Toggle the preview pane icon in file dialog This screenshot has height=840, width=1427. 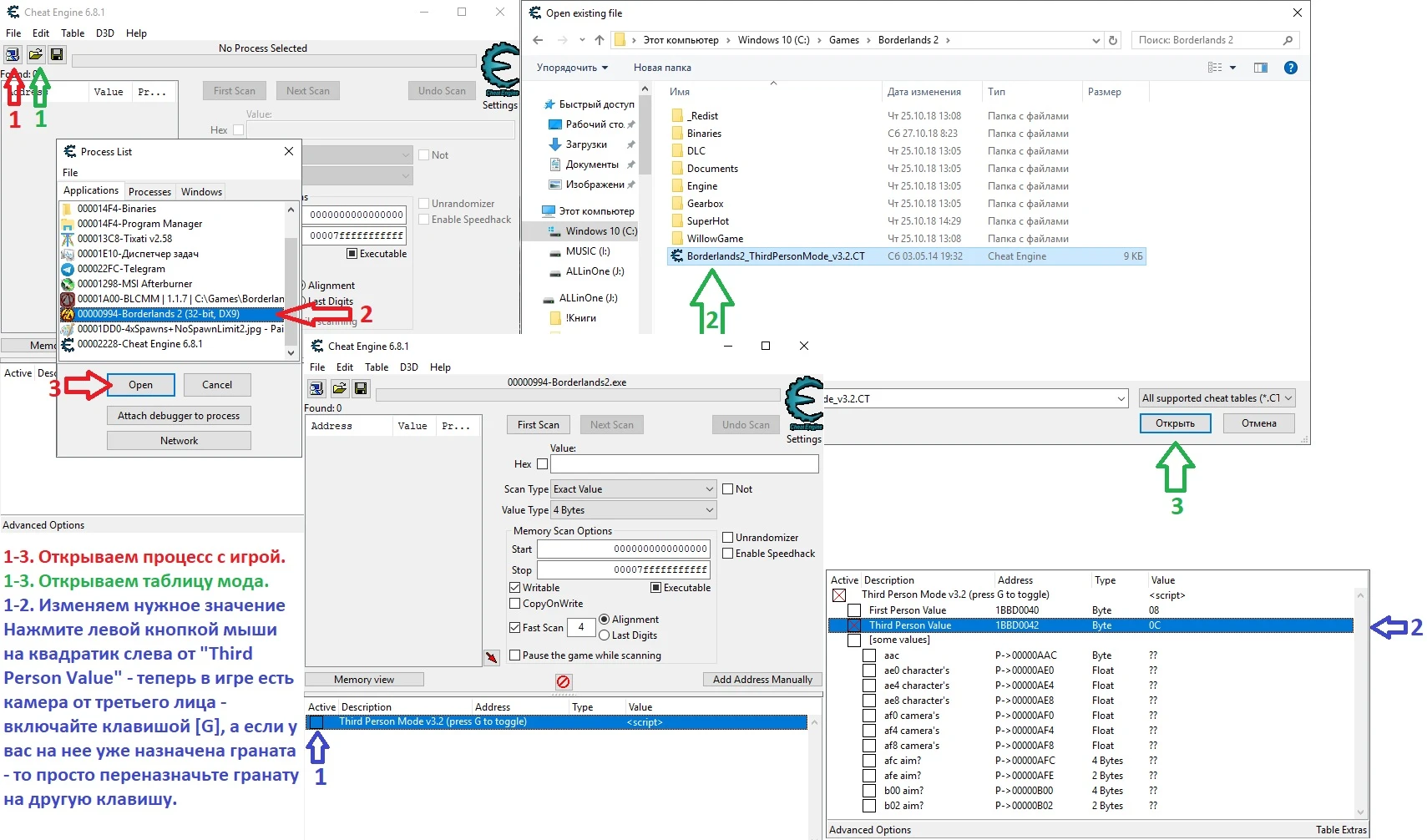[1261, 68]
